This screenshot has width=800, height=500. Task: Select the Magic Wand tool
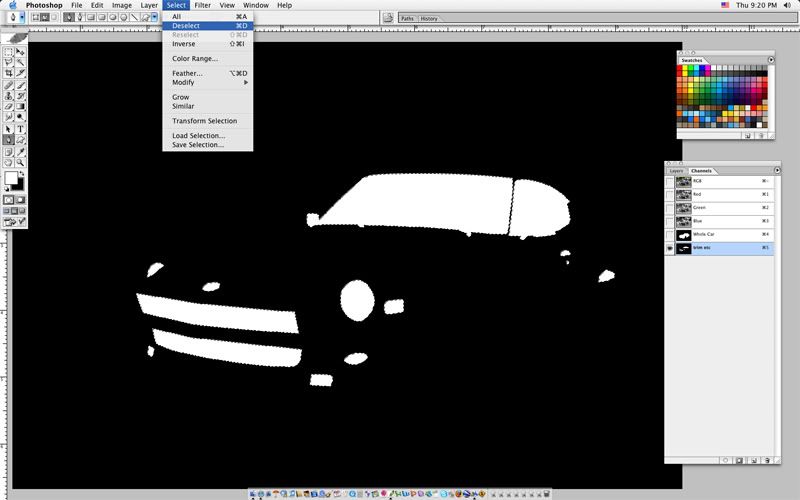(x=20, y=62)
